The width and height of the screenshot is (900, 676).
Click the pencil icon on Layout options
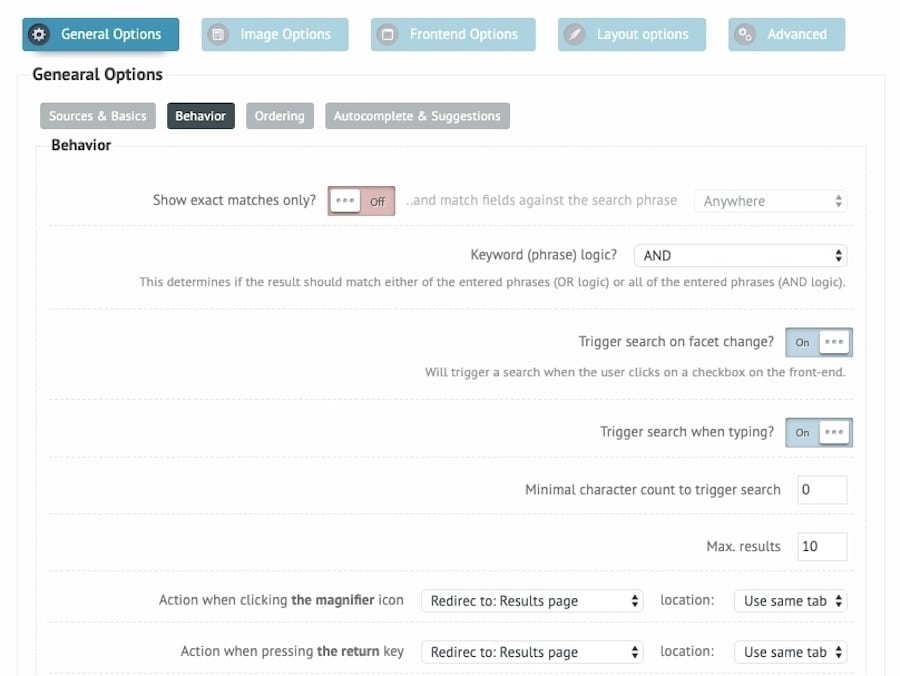574,33
